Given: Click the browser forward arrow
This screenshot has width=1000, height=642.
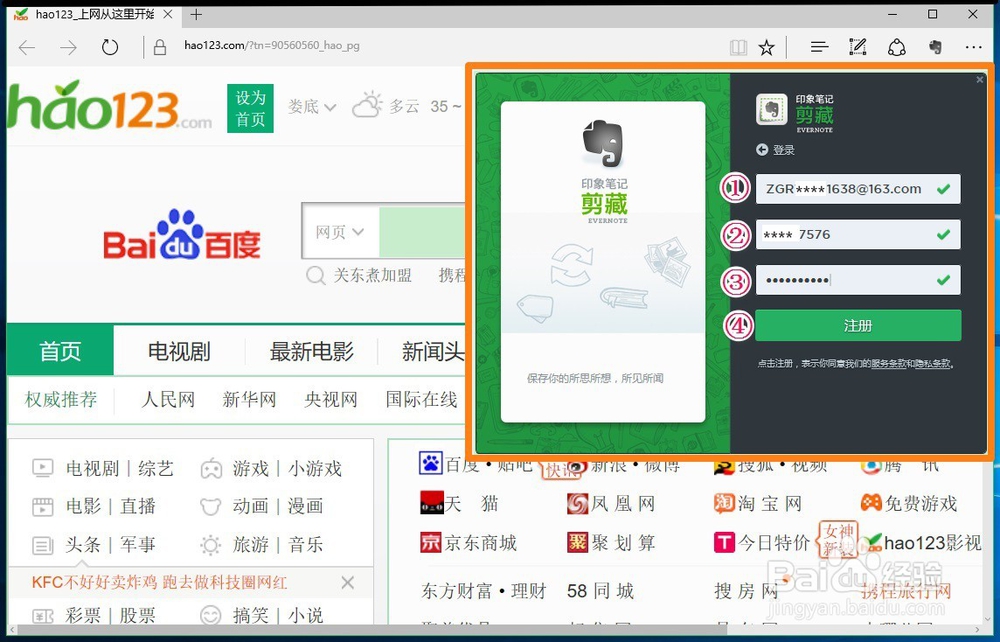Looking at the screenshot, I should tap(68, 47).
